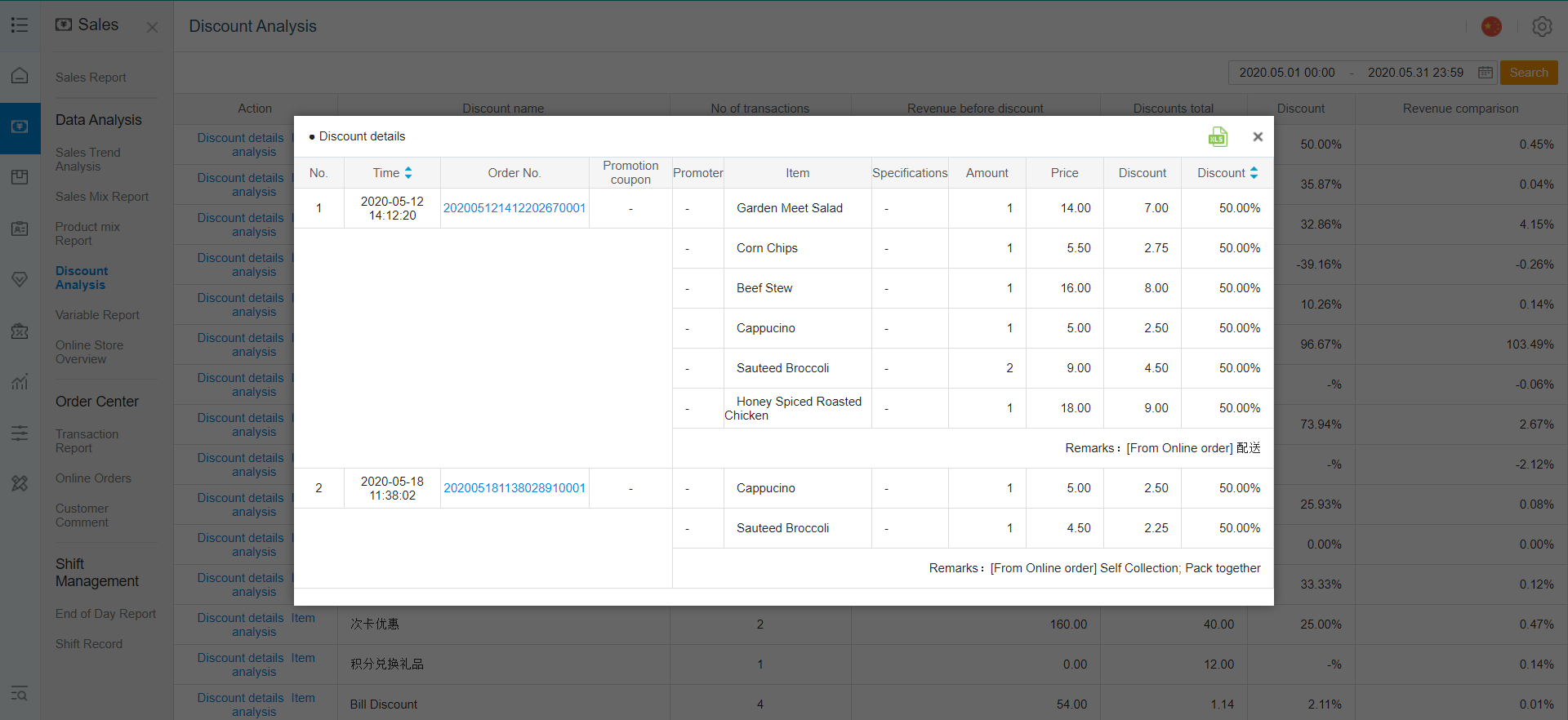This screenshot has height=720, width=1568.
Task: Open the store/products sidebar icon
Action: click(x=20, y=177)
